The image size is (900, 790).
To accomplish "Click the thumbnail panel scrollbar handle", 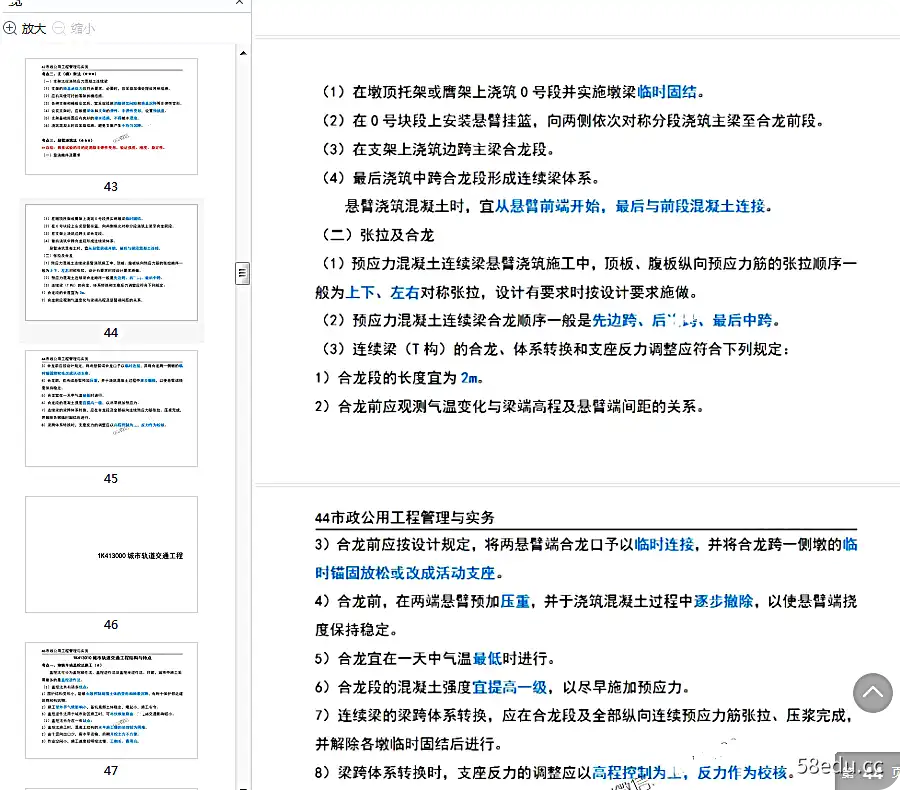I will (x=243, y=273).
